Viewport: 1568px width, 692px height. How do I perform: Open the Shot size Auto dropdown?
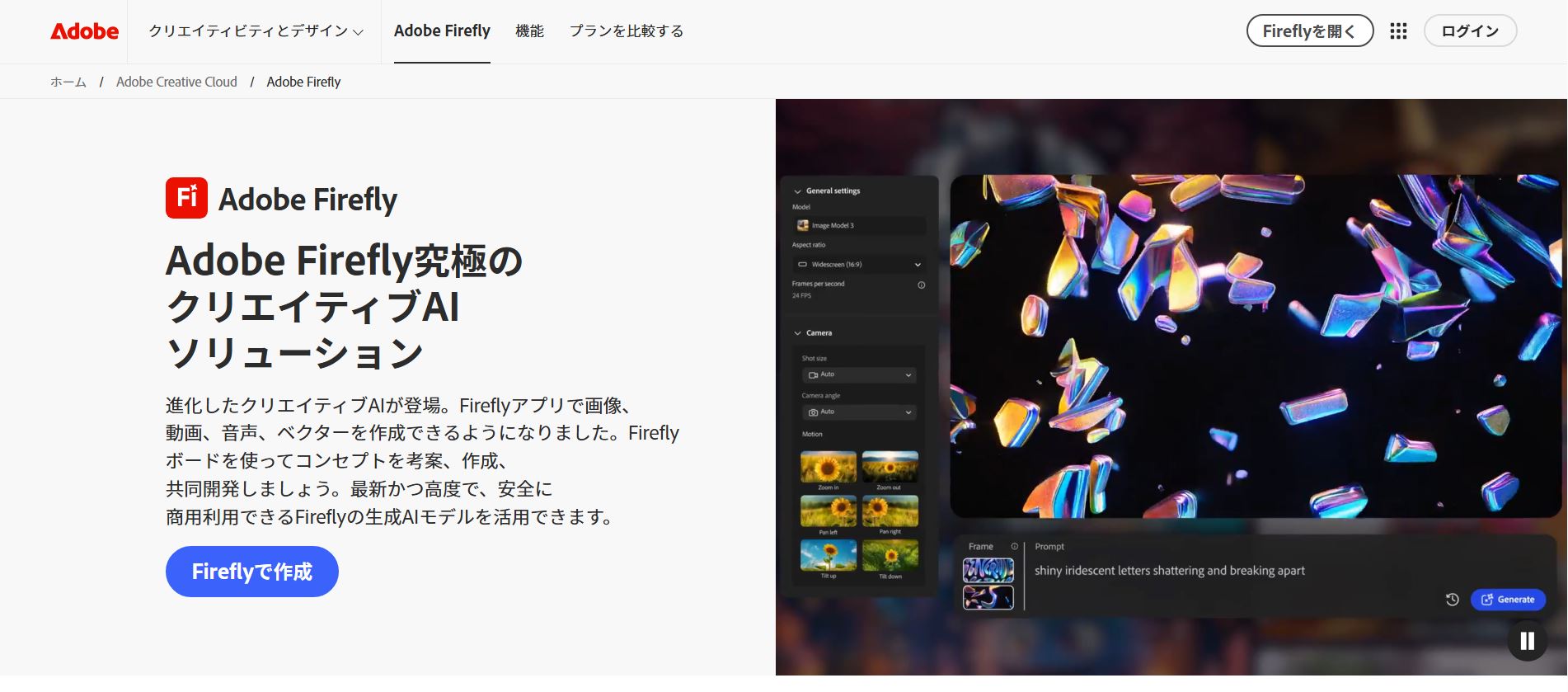click(x=859, y=374)
